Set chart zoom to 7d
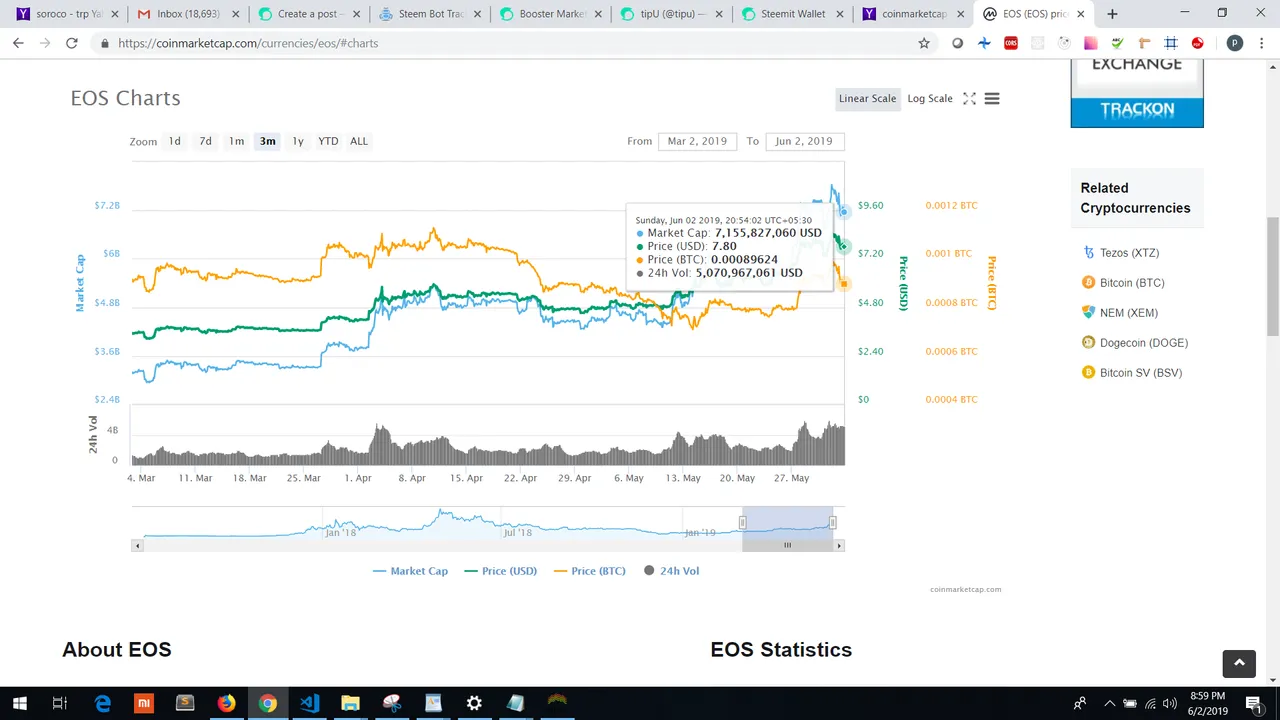 tap(205, 141)
